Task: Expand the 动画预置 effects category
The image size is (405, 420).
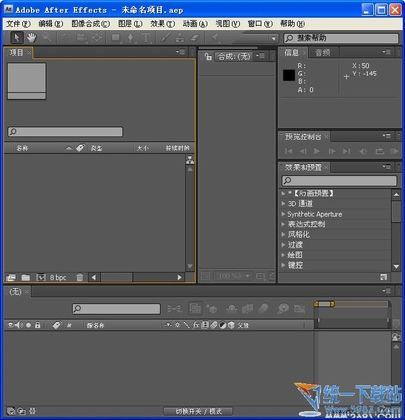Action: (283, 193)
